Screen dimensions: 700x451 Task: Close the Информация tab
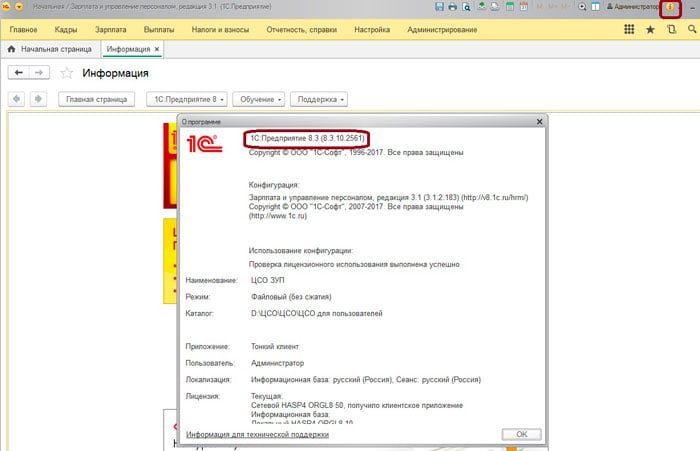point(157,49)
